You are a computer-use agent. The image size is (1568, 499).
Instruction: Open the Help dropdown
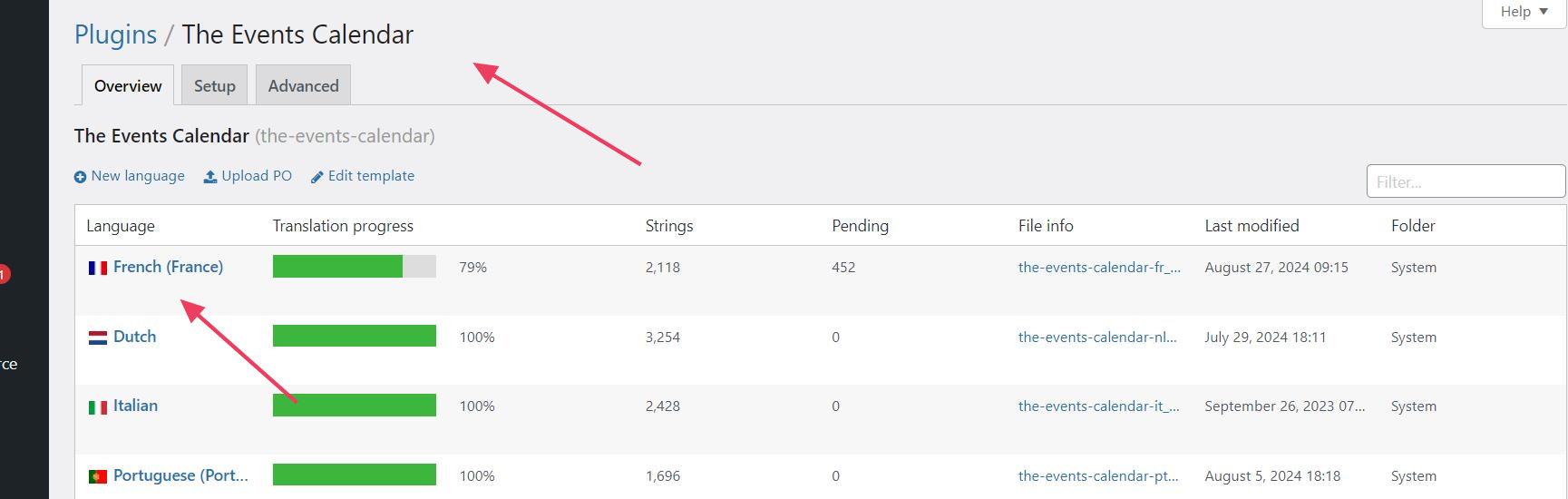coord(1524,12)
